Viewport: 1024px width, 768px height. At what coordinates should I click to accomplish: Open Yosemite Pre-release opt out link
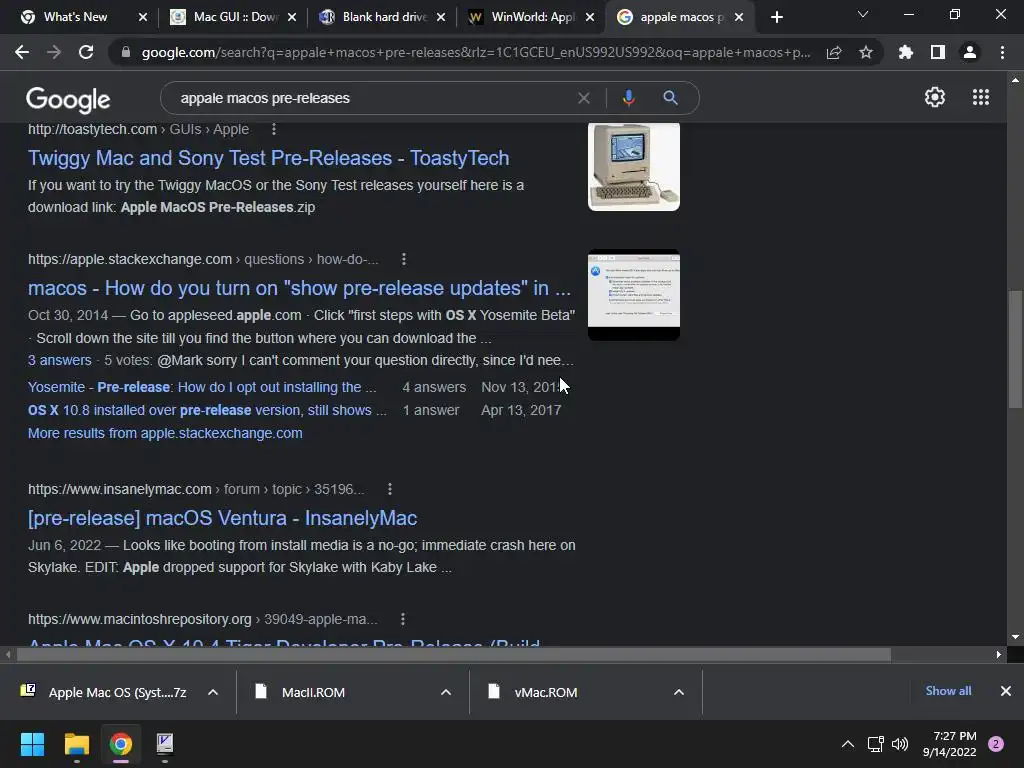click(202, 387)
